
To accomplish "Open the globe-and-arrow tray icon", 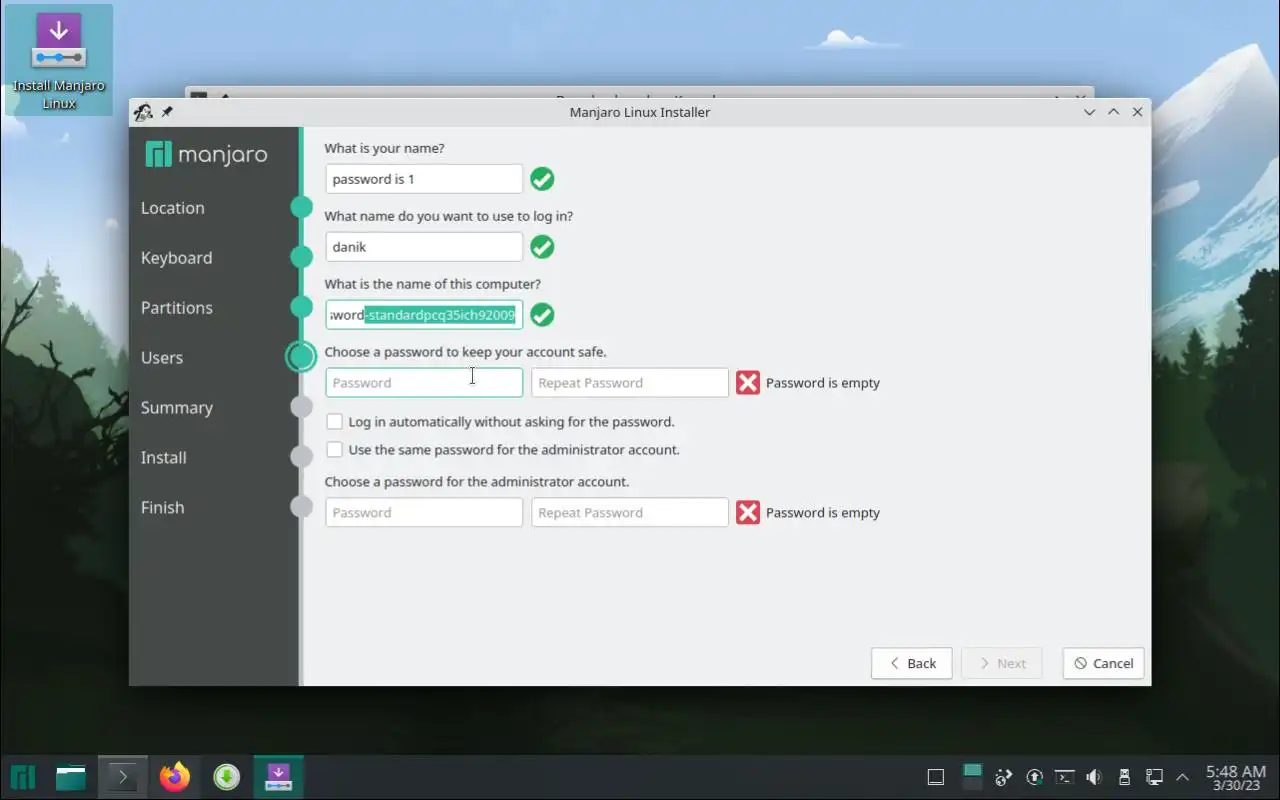I will [x=1005, y=777].
